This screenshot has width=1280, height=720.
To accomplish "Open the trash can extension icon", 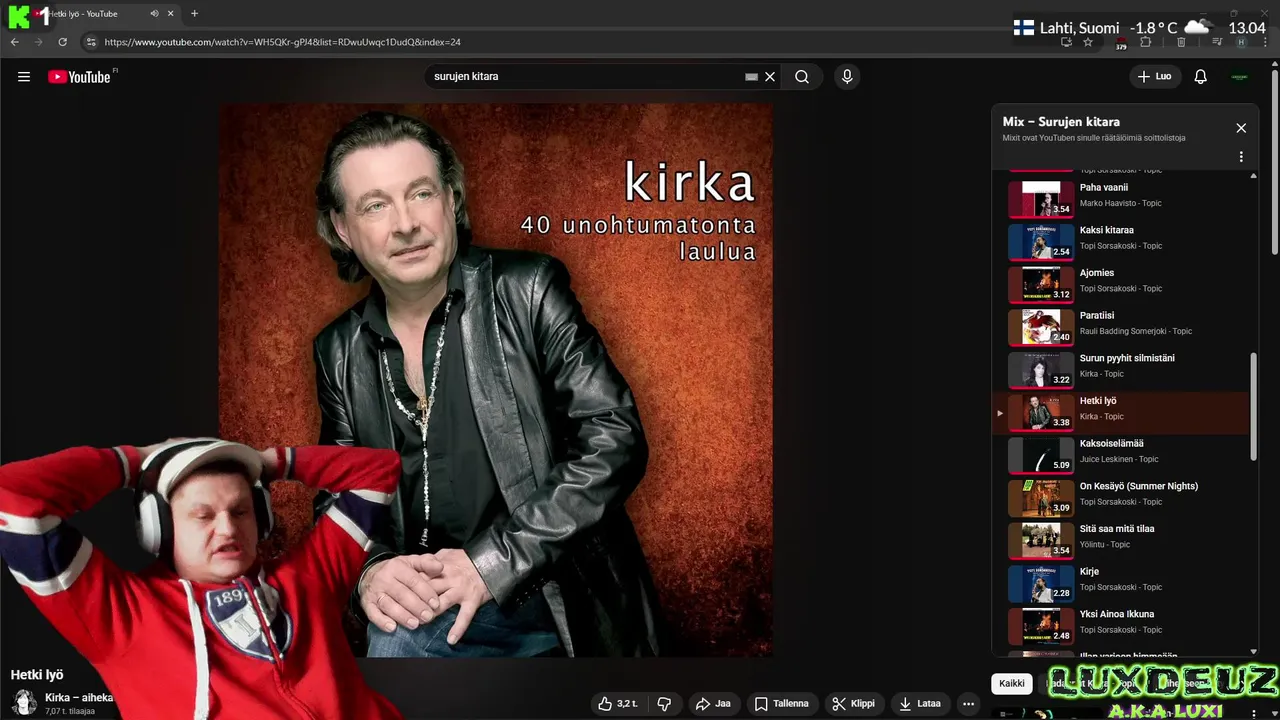I will 1181,42.
